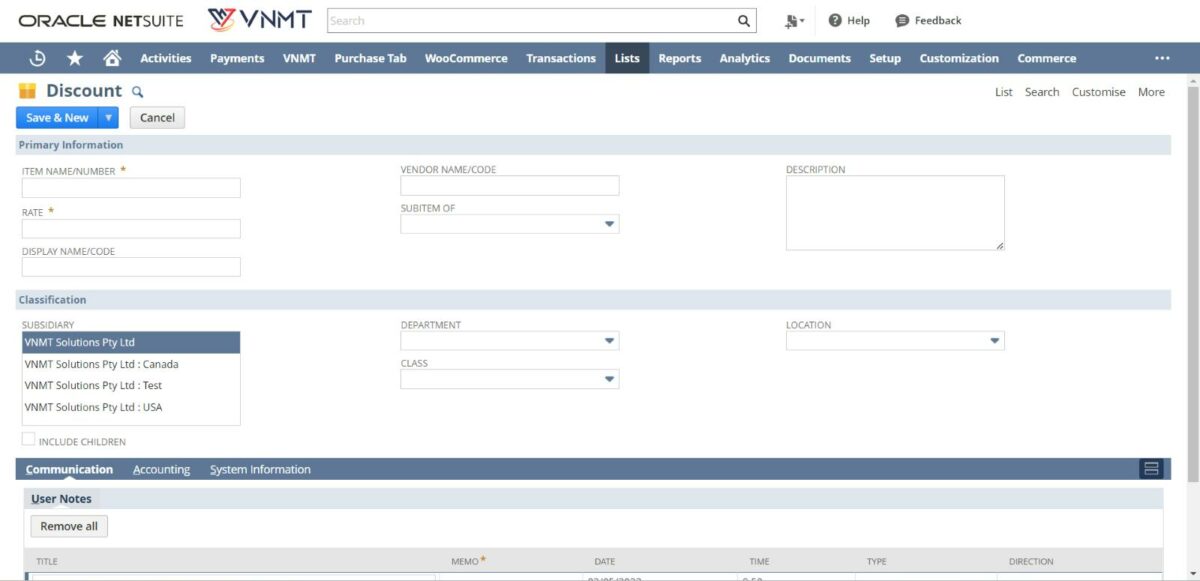Image resolution: width=1200 pixels, height=581 pixels.
Task: Open the Commerce menu
Action: [1047, 58]
